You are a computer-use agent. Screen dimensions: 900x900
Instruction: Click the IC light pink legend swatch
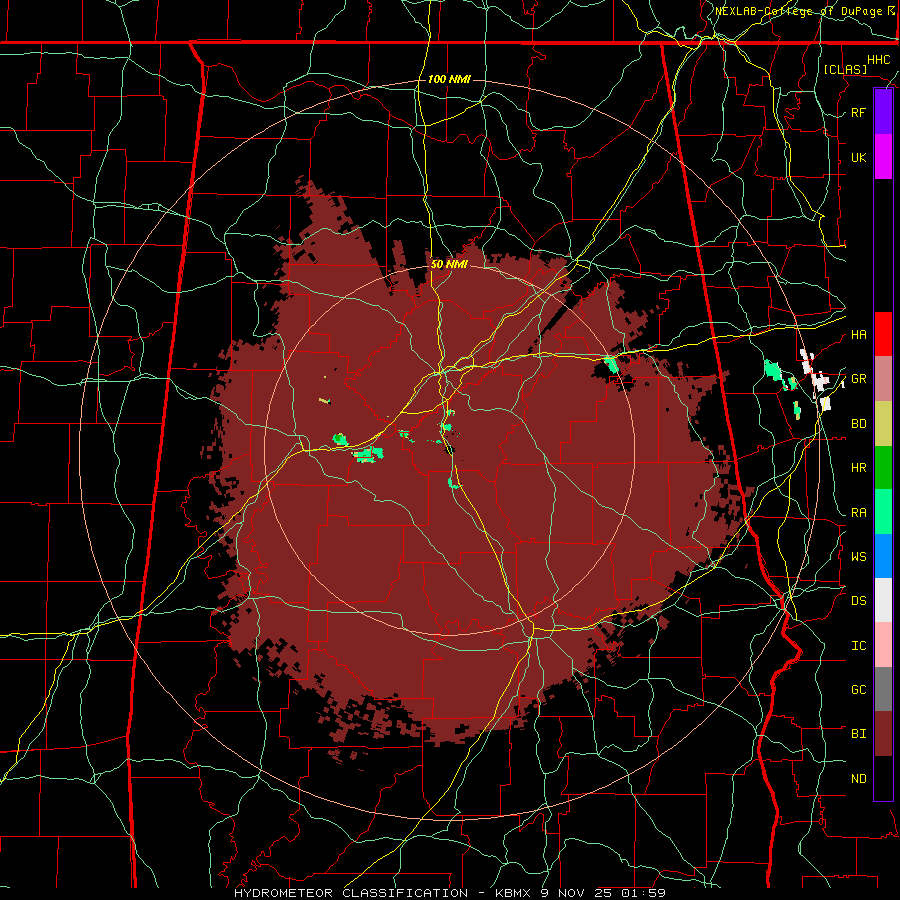[883, 645]
